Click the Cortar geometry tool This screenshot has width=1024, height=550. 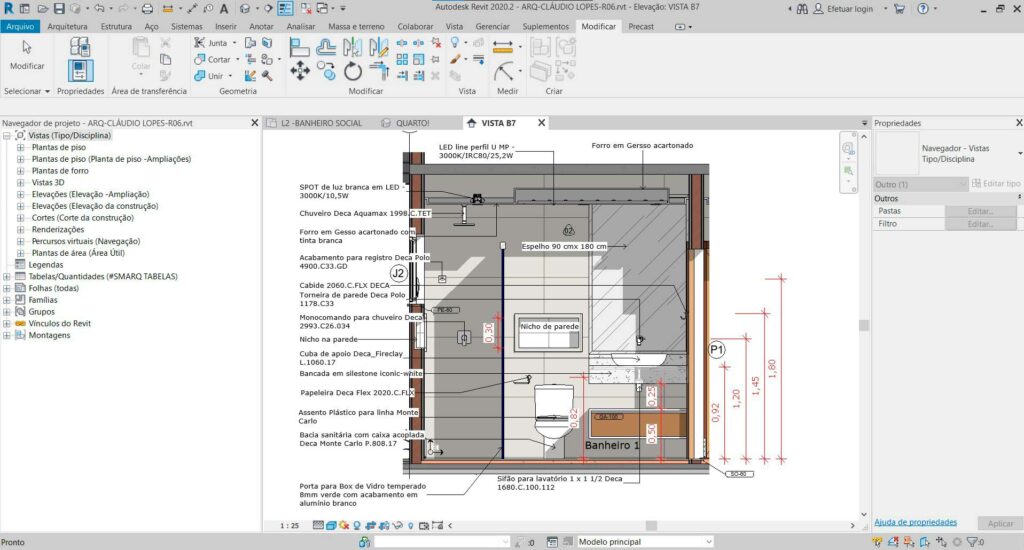point(212,59)
